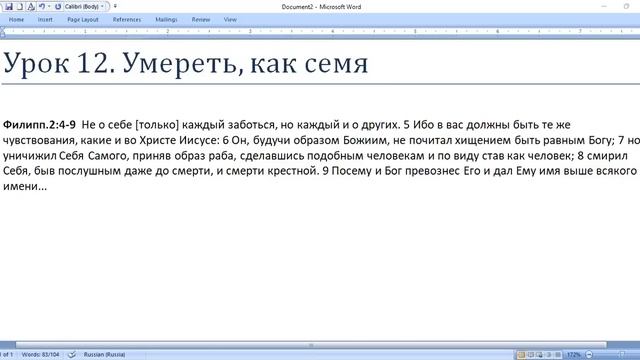This screenshot has width=640, height=360.
Task: Create a new blank document from Quick Access
Action: pyautogui.click(x=19, y=7)
